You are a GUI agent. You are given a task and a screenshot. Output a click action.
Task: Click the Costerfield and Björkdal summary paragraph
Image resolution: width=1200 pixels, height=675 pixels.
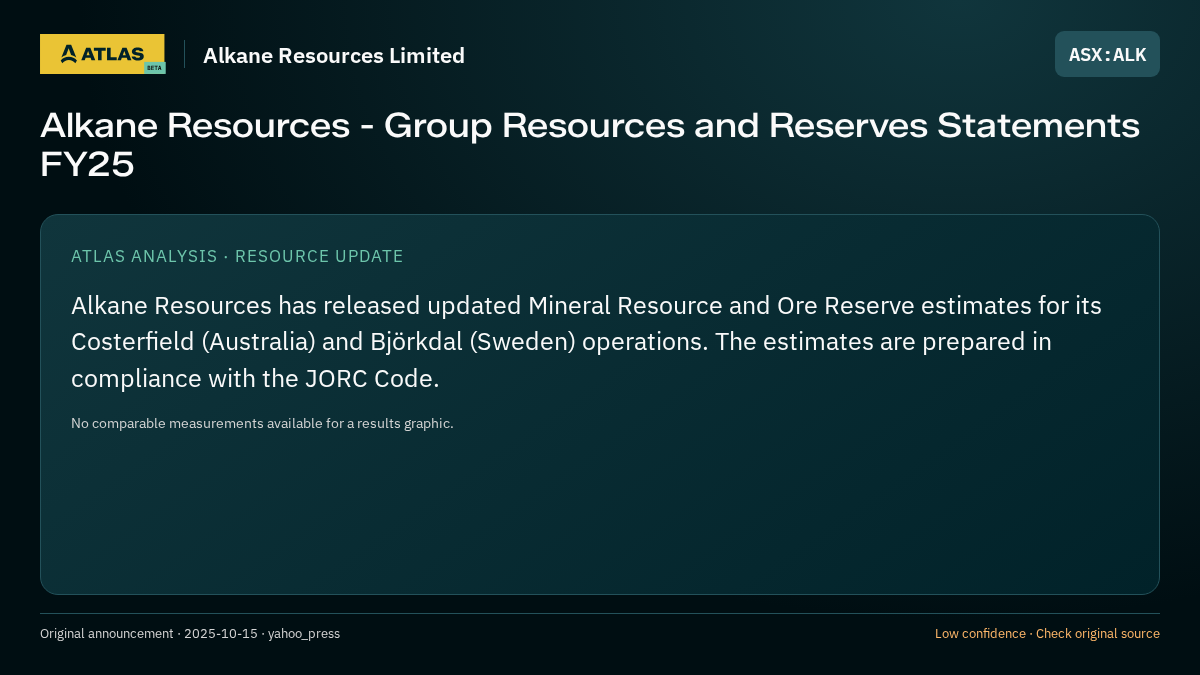(x=586, y=342)
